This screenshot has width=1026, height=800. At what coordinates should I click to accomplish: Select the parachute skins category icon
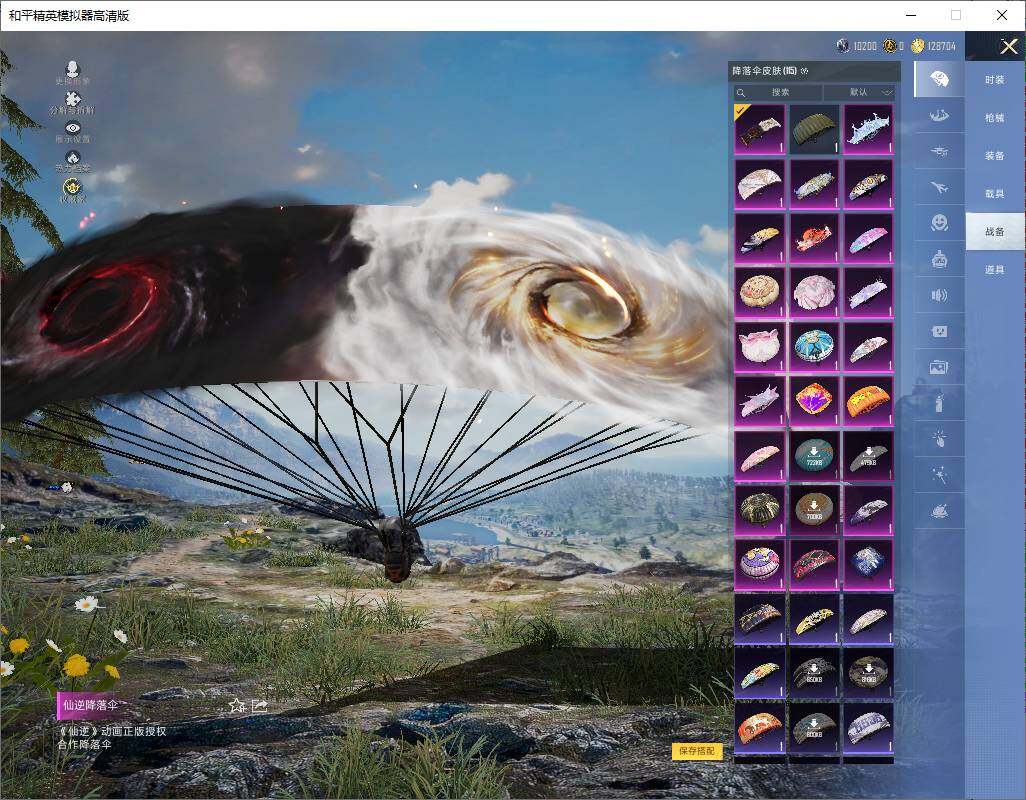[940, 79]
